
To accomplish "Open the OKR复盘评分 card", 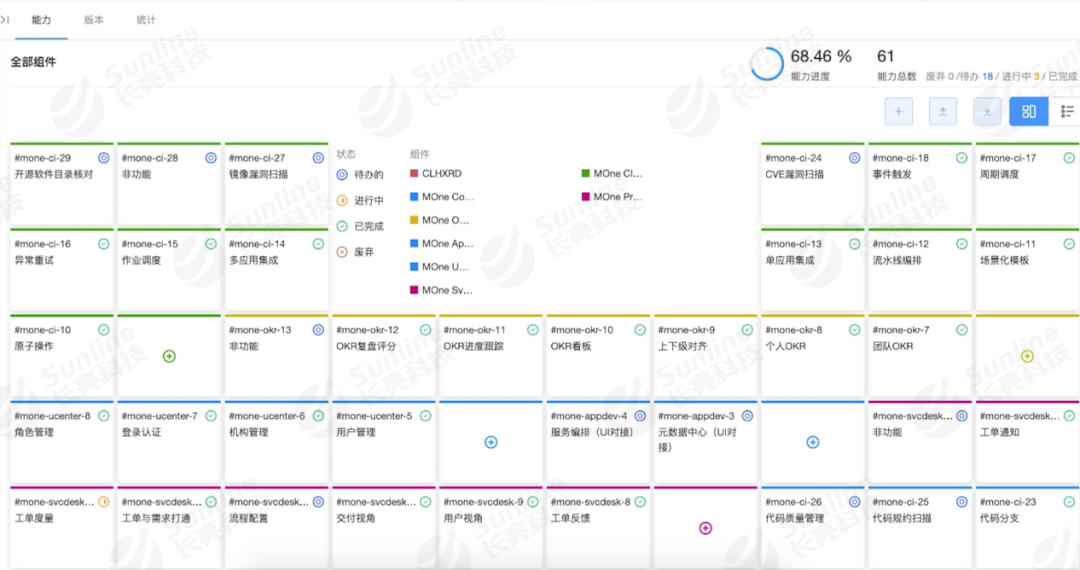I will tap(384, 357).
